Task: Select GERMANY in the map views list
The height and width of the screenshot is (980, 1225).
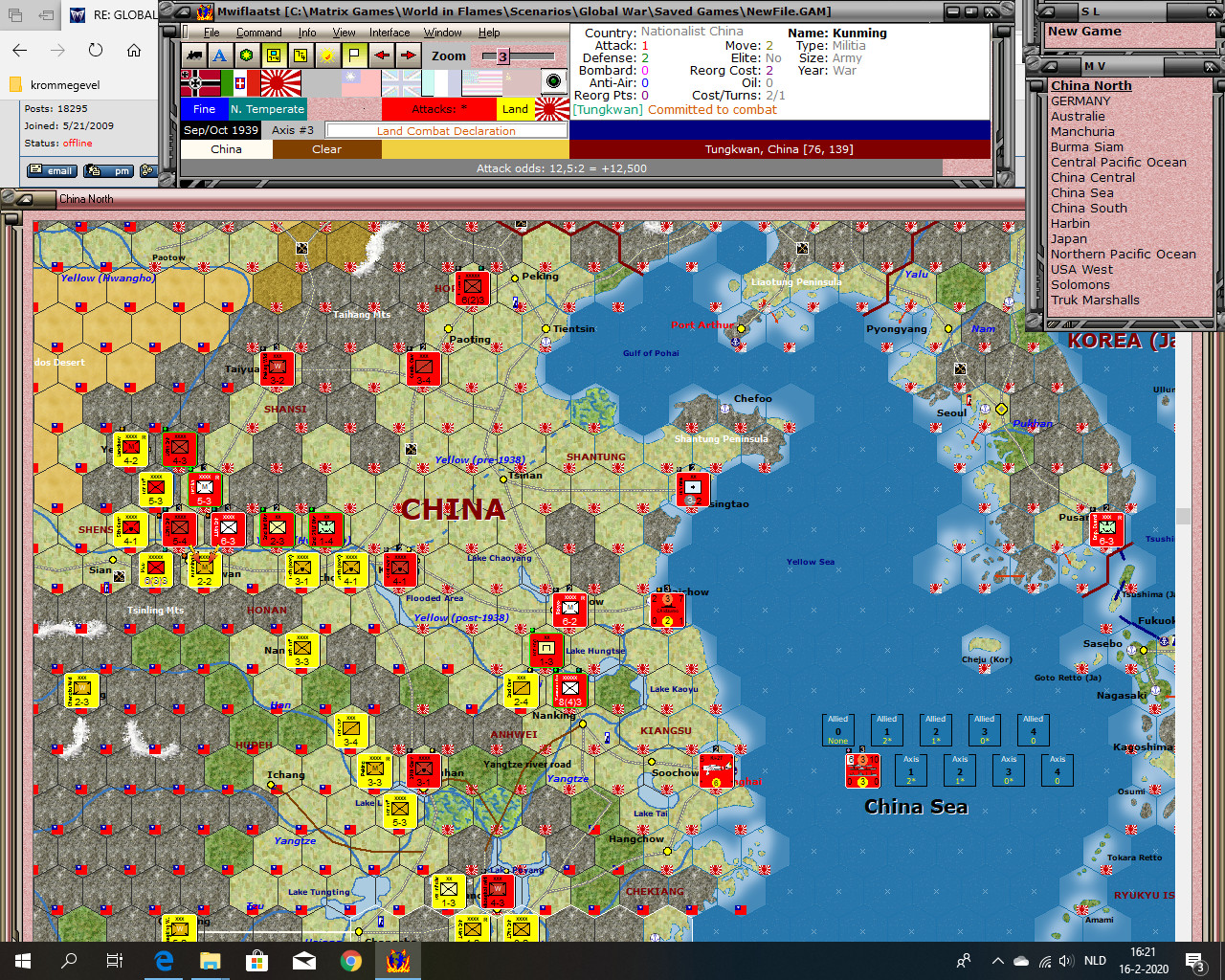Action: pos(1080,101)
